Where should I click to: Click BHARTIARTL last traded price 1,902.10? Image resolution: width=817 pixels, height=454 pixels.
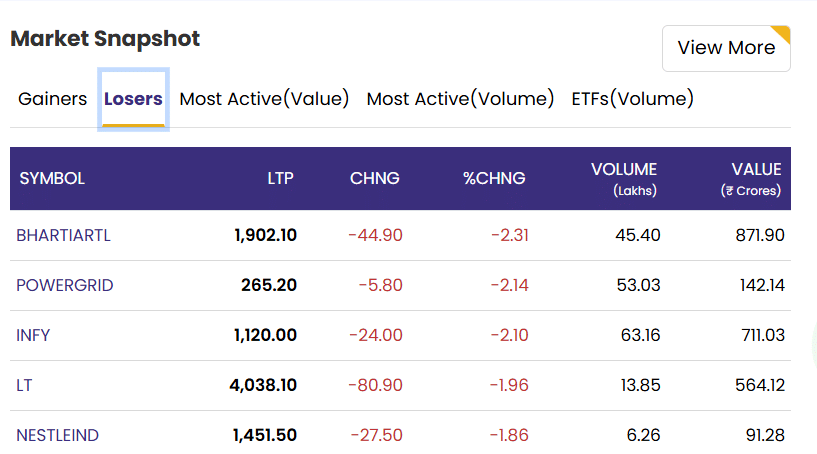pyautogui.click(x=265, y=236)
